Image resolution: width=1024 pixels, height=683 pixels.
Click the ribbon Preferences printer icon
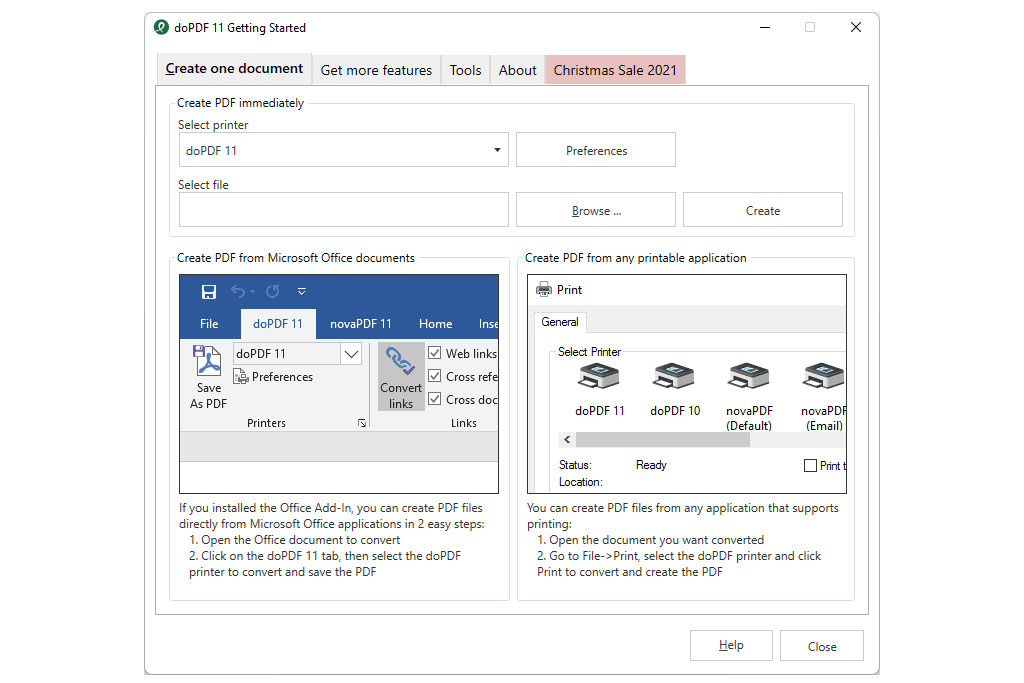241,377
